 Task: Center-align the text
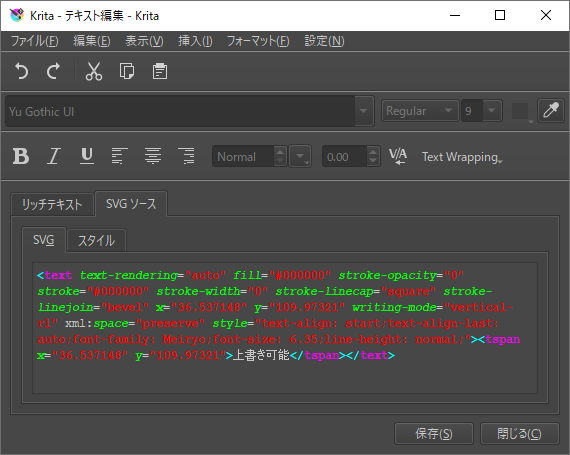point(153,156)
